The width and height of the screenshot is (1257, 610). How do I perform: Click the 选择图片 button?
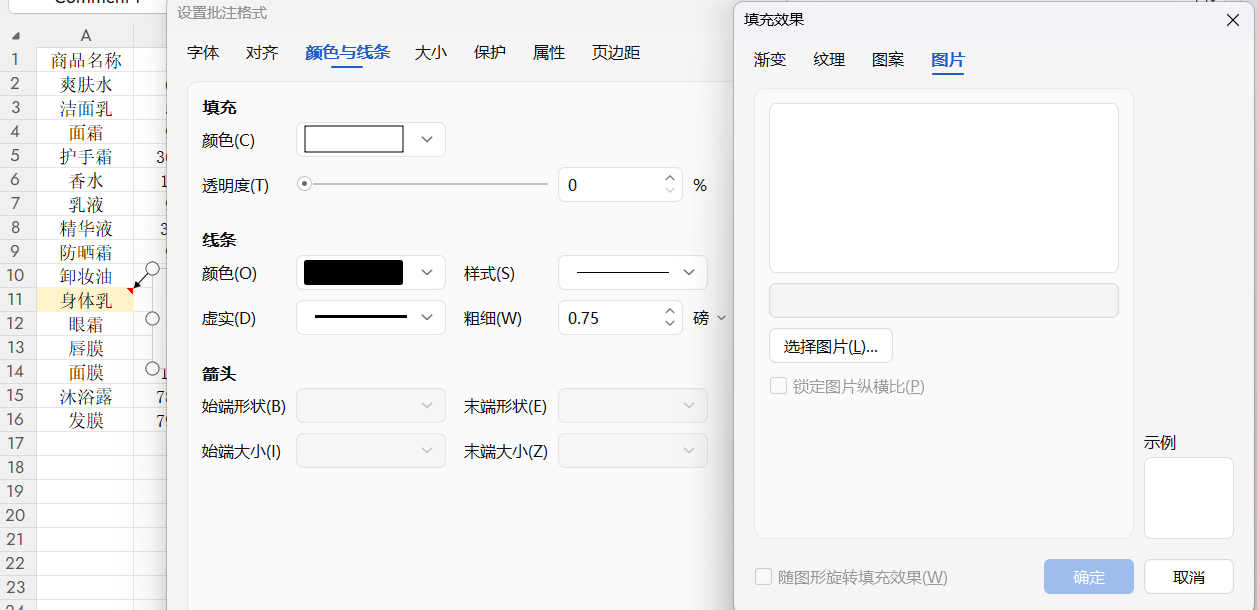(x=828, y=345)
